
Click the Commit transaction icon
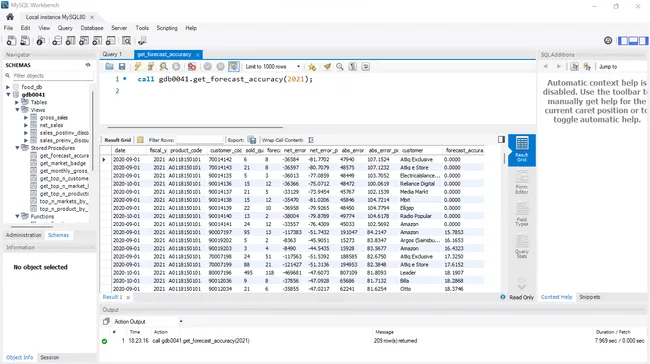208,66
